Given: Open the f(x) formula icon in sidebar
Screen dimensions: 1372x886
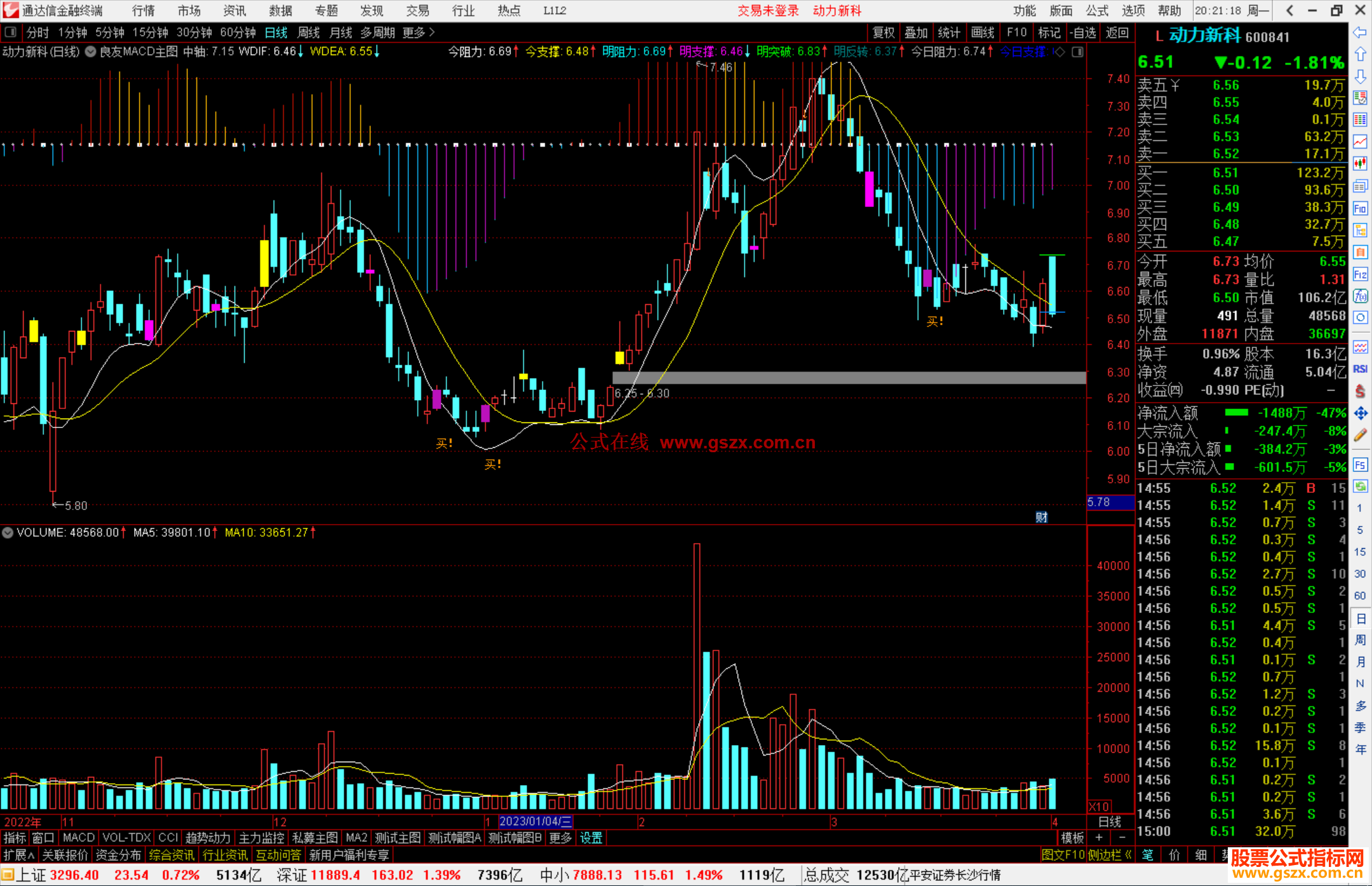Looking at the screenshot, I should click(x=1360, y=296).
